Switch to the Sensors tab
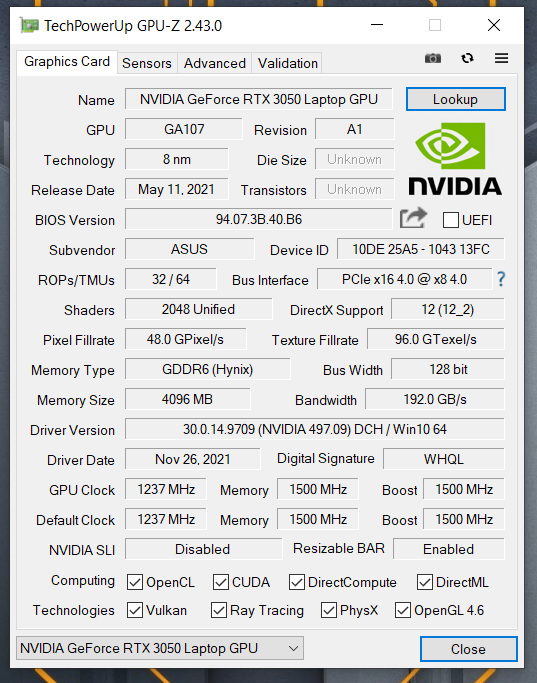Viewport: 537px width, 683px height. pos(147,64)
